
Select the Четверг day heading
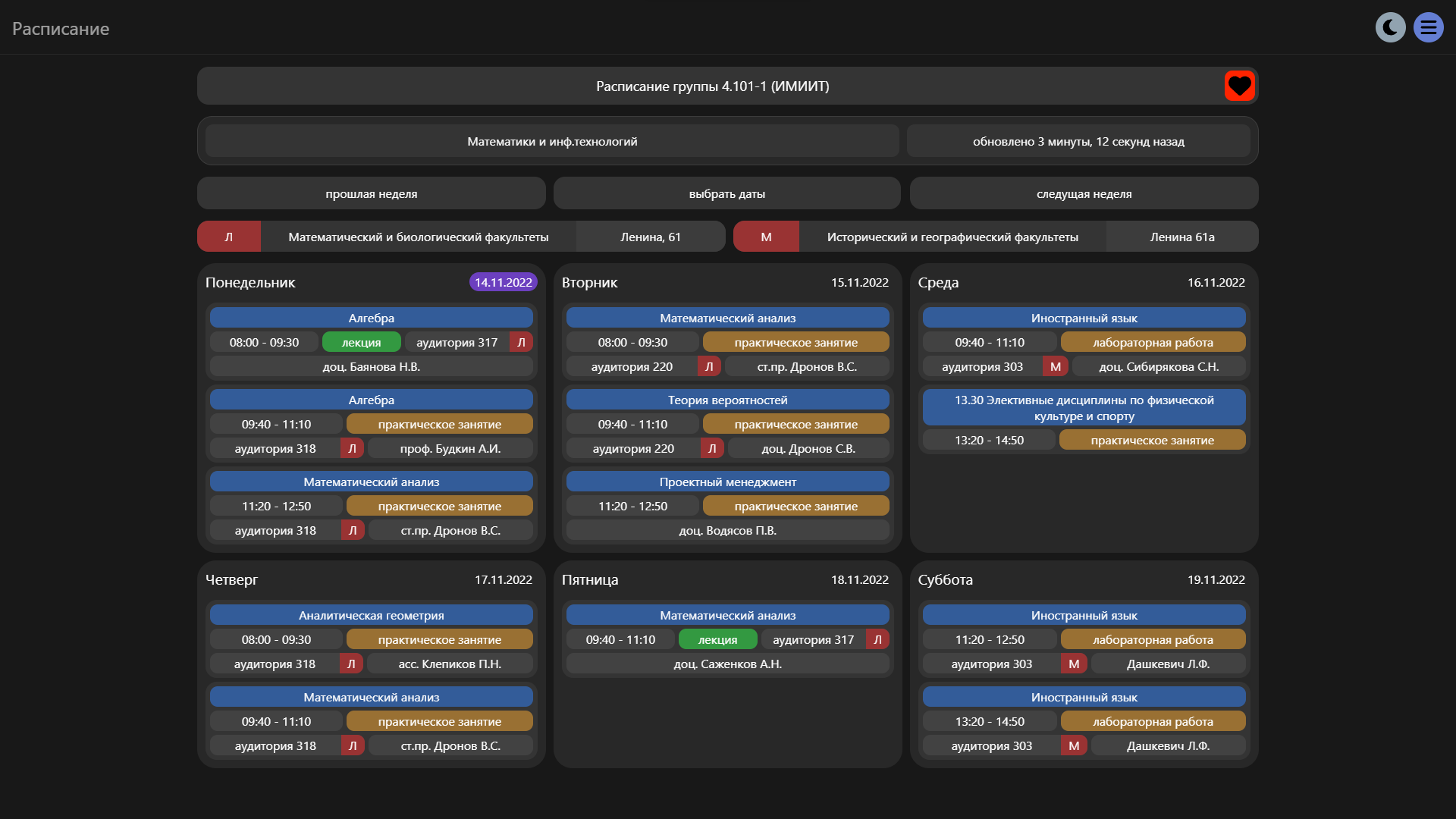(x=231, y=579)
